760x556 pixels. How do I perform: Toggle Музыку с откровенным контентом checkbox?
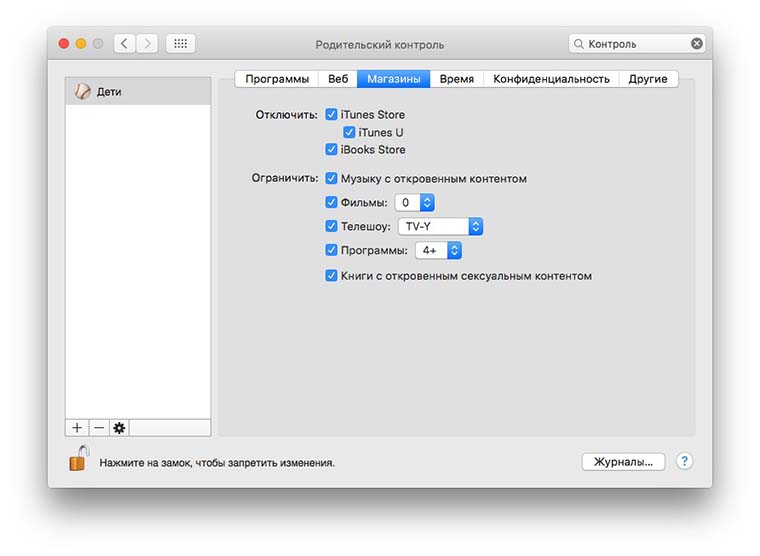(x=331, y=178)
